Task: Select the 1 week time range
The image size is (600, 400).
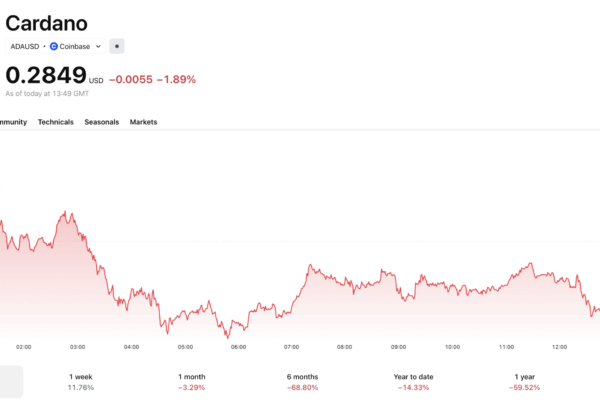Action: point(80,381)
